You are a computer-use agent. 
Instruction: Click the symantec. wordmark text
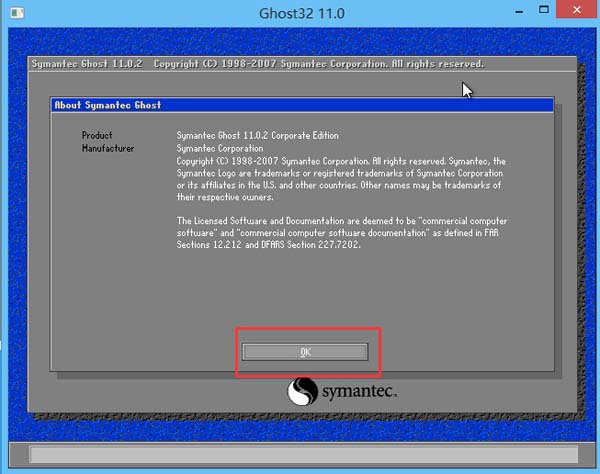point(359,391)
